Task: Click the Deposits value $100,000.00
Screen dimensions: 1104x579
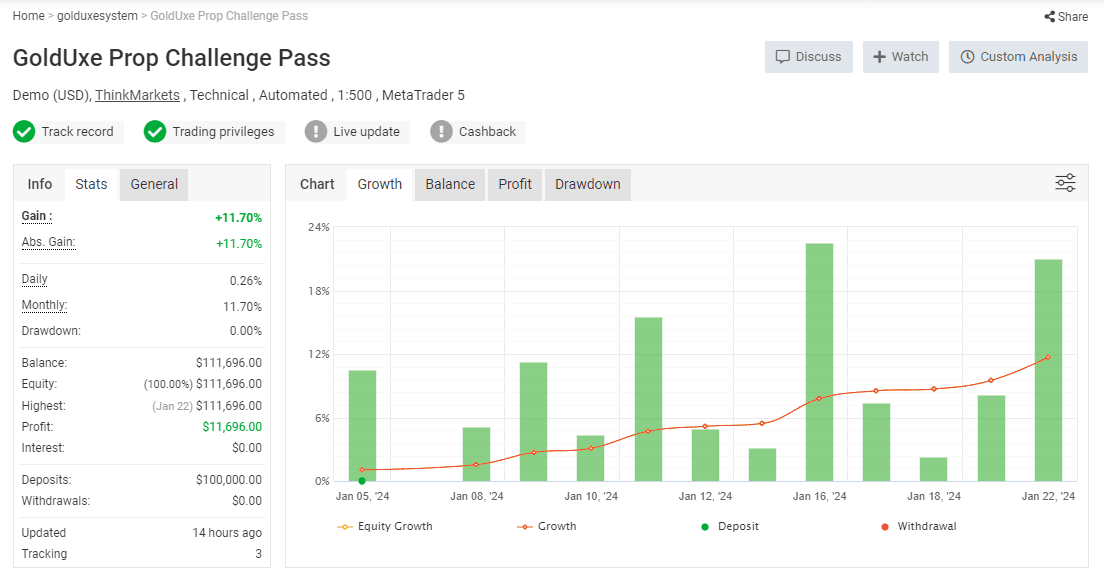Action: click(229, 480)
